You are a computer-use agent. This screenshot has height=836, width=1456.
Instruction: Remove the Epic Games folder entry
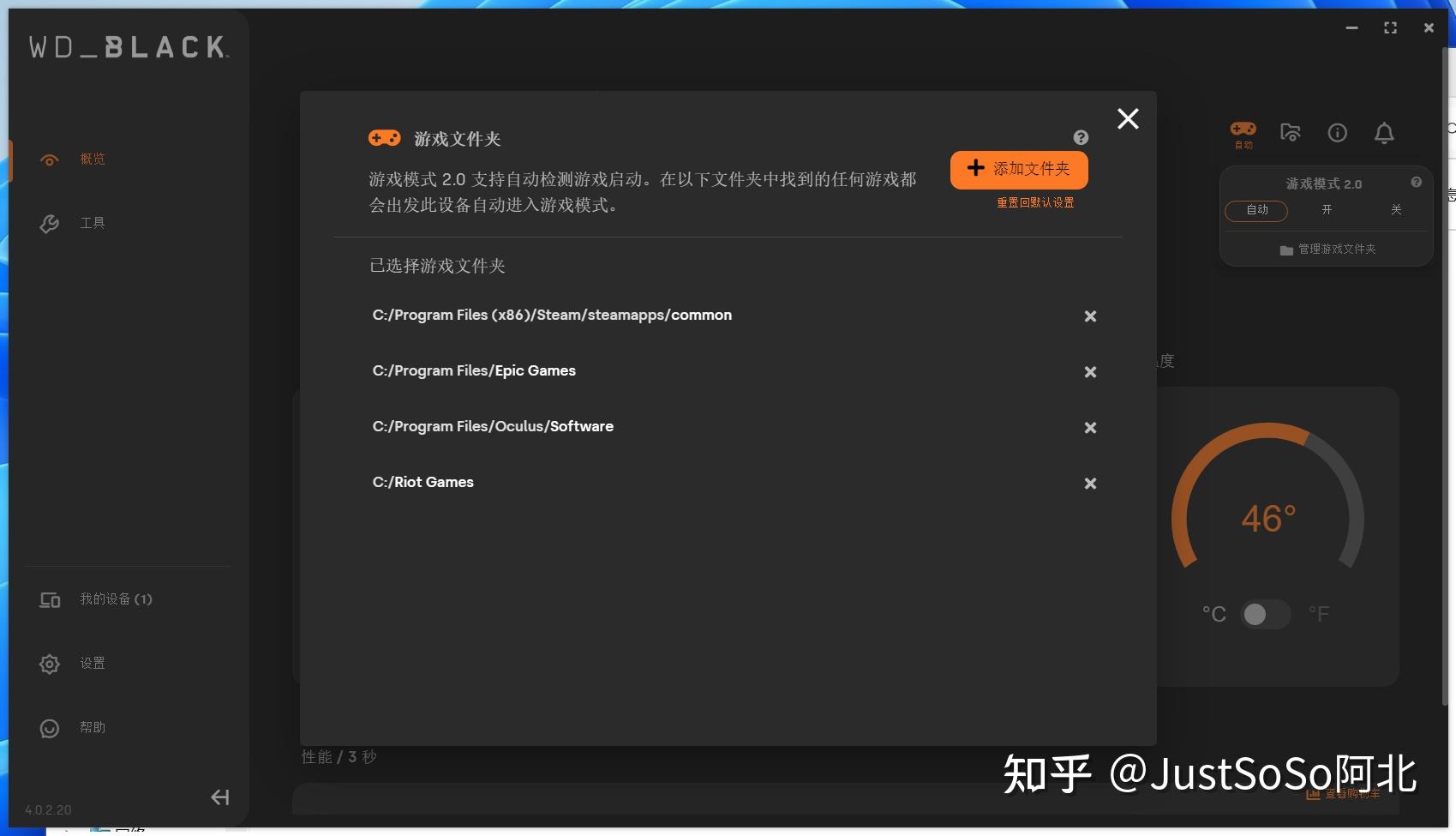1090,372
